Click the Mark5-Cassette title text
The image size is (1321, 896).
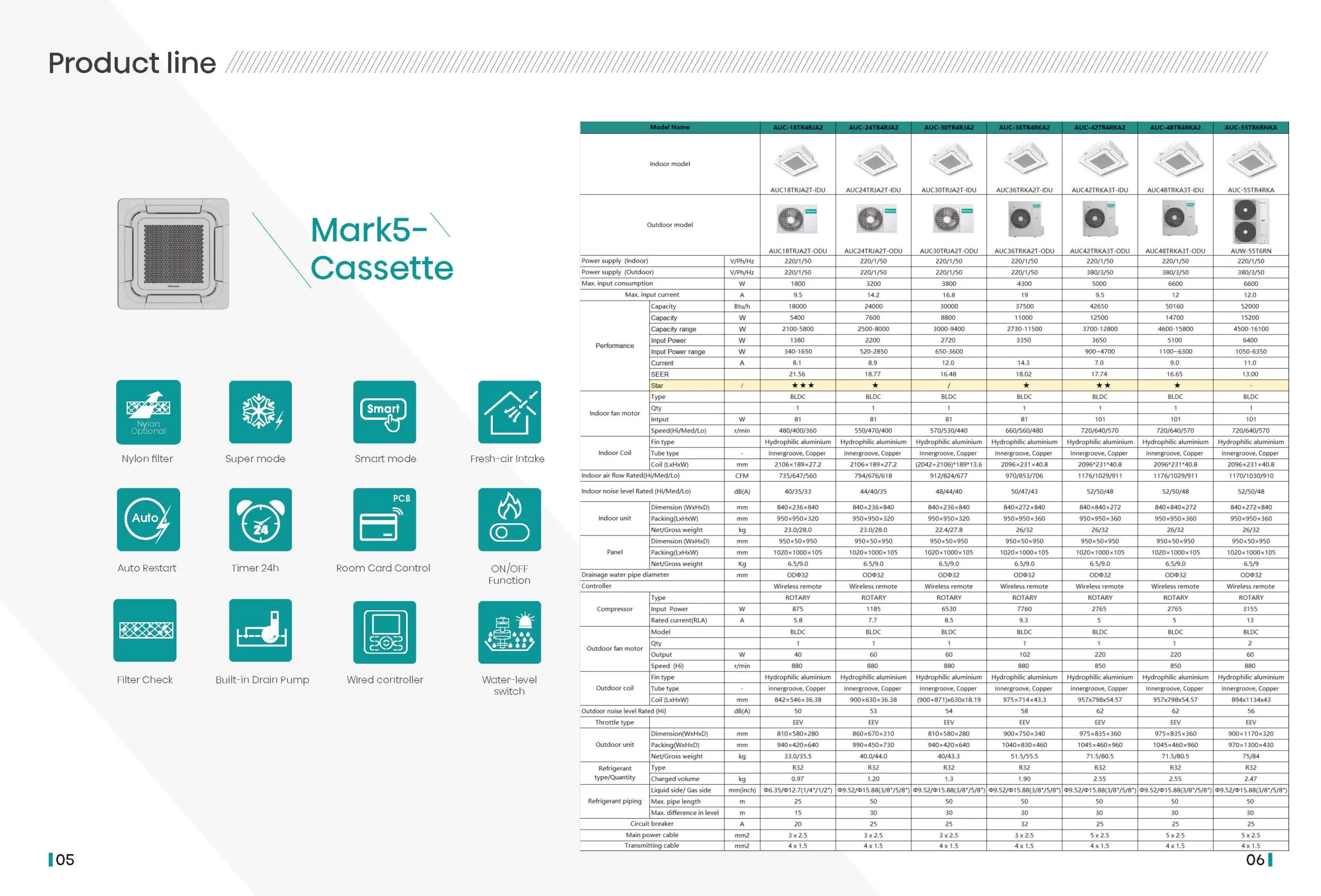381,249
